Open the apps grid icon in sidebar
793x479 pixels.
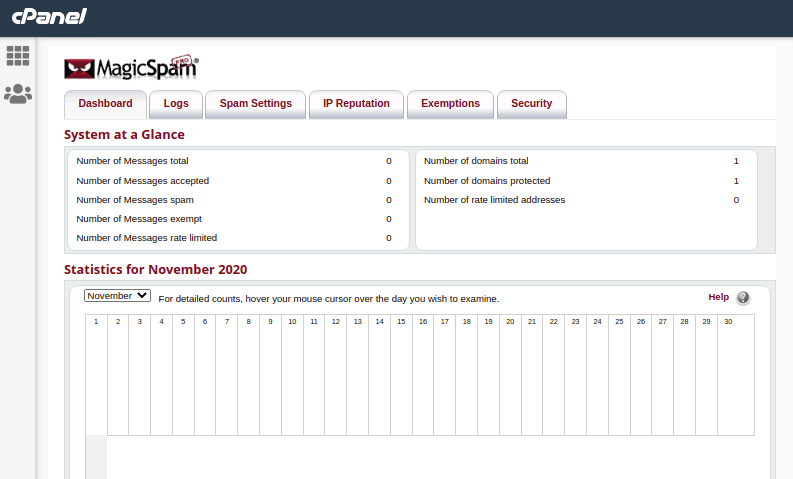(x=18, y=56)
